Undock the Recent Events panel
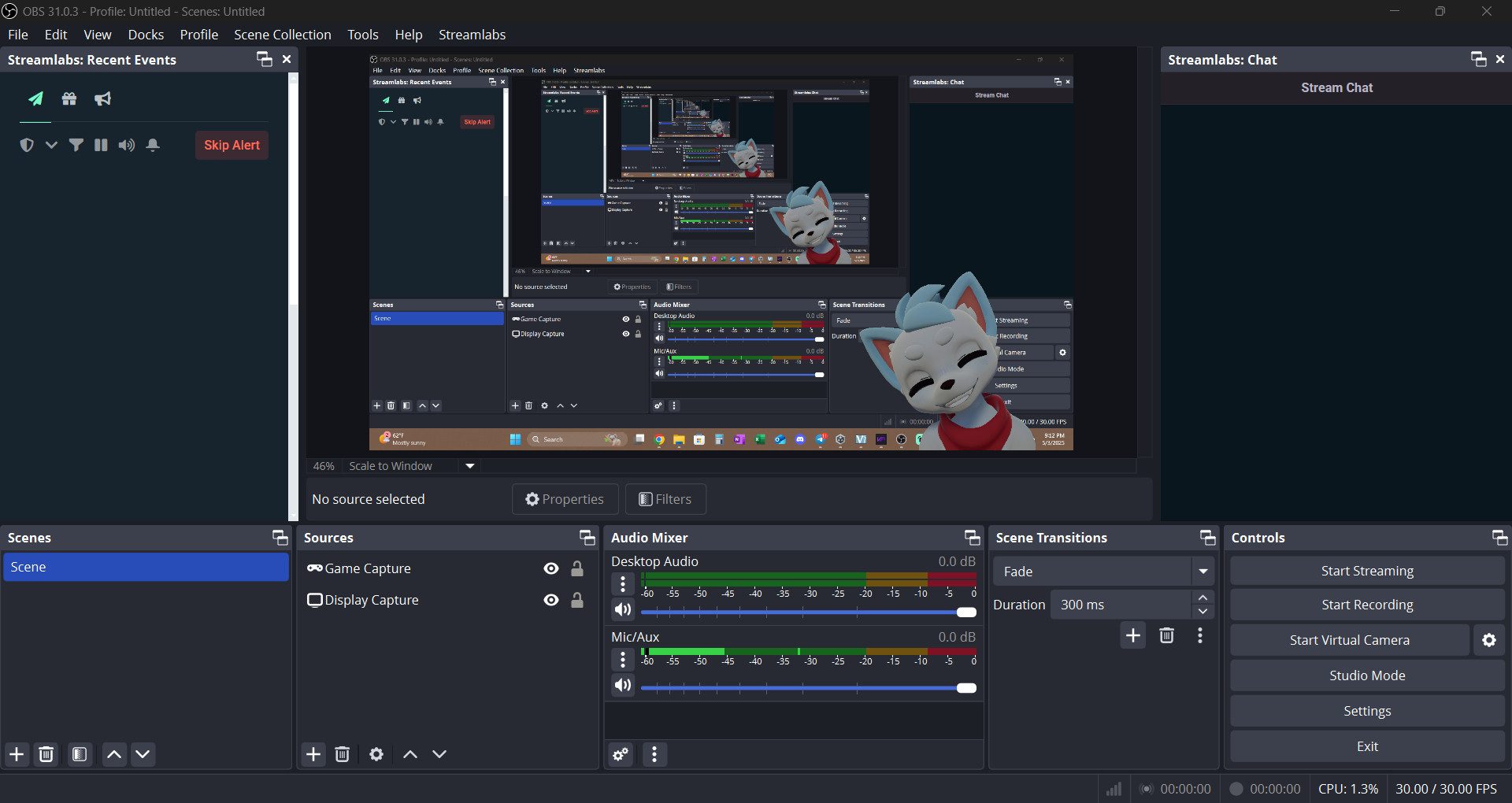This screenshot has height=803, width=1512. (265, 59)
